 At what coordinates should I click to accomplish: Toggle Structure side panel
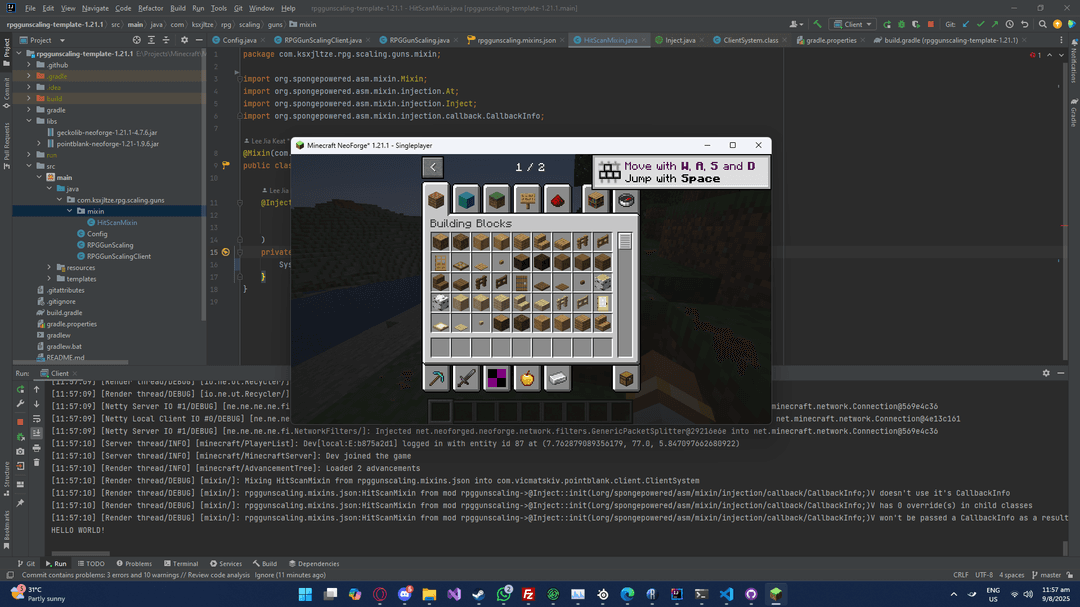click(6, 479)
